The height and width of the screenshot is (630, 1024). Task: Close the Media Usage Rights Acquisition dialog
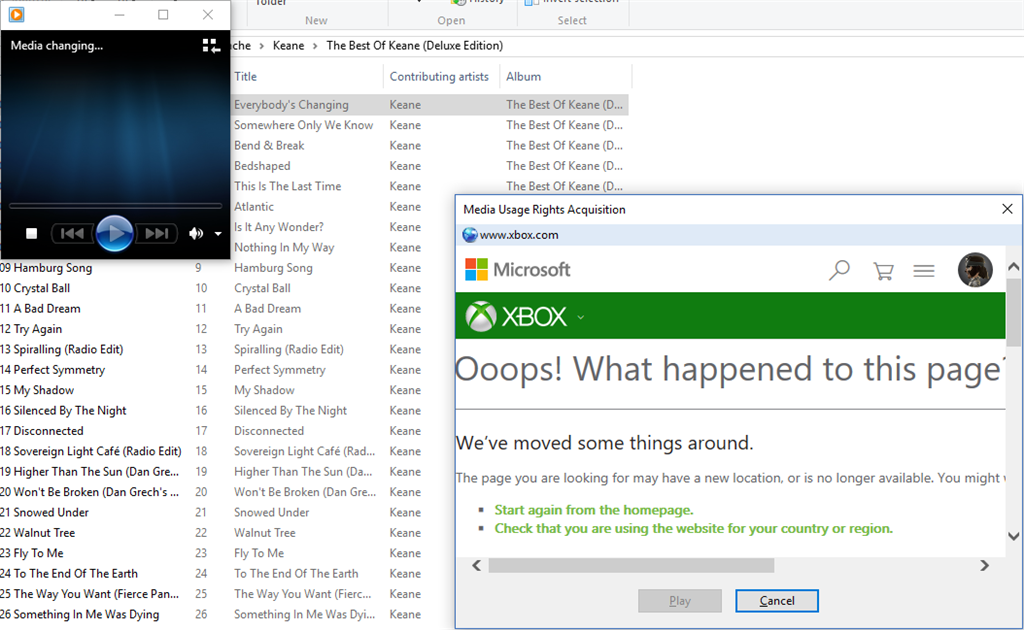[1007, 209]
